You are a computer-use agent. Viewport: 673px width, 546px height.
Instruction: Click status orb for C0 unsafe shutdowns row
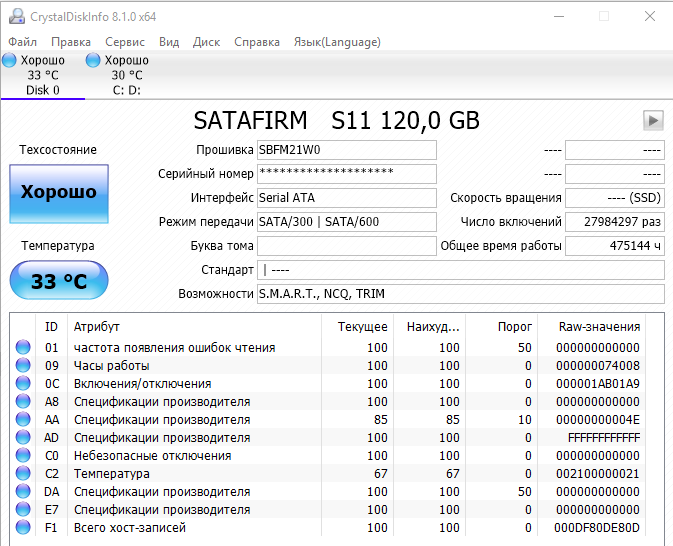pyautogui.click(x=23, y=456)
